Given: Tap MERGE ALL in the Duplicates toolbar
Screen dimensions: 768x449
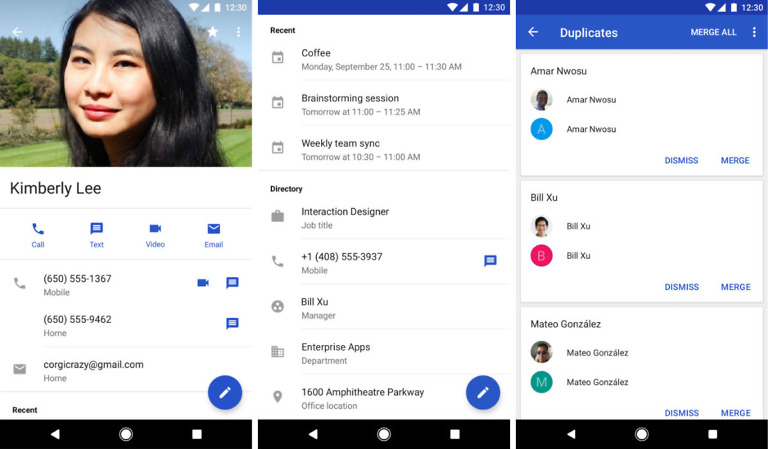Looking at the screenshot, I should point(713,32).
